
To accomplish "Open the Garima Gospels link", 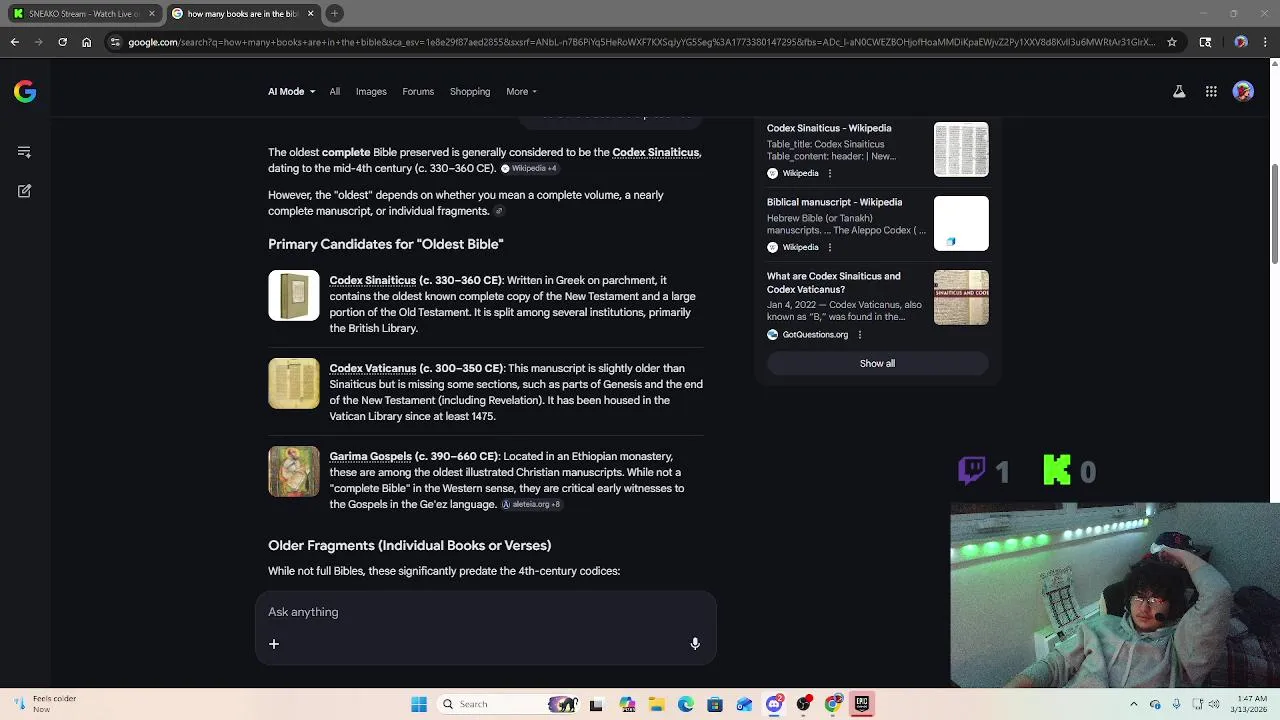I will point(370,456).
